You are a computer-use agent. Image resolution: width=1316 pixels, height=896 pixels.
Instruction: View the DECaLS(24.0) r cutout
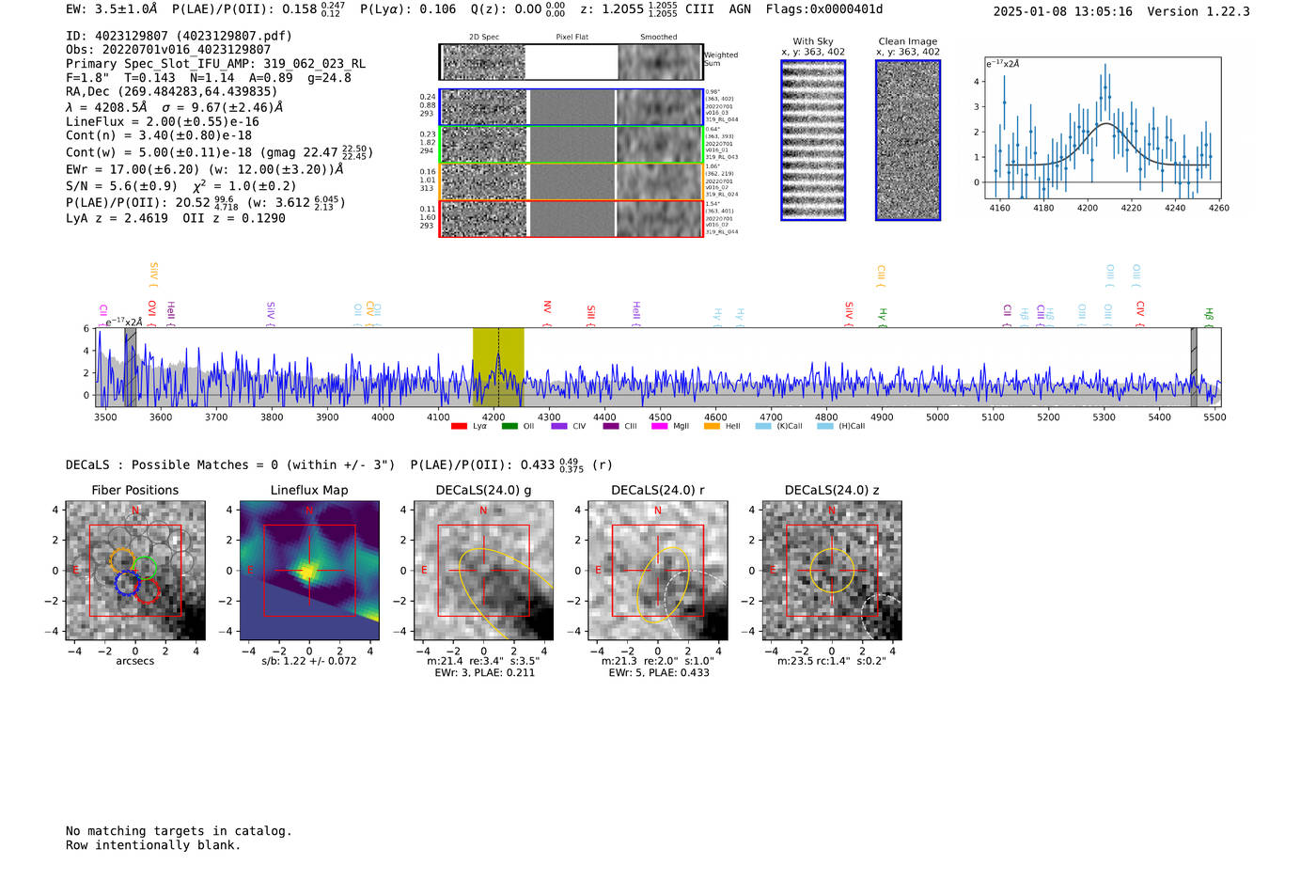tap(658, 571)
